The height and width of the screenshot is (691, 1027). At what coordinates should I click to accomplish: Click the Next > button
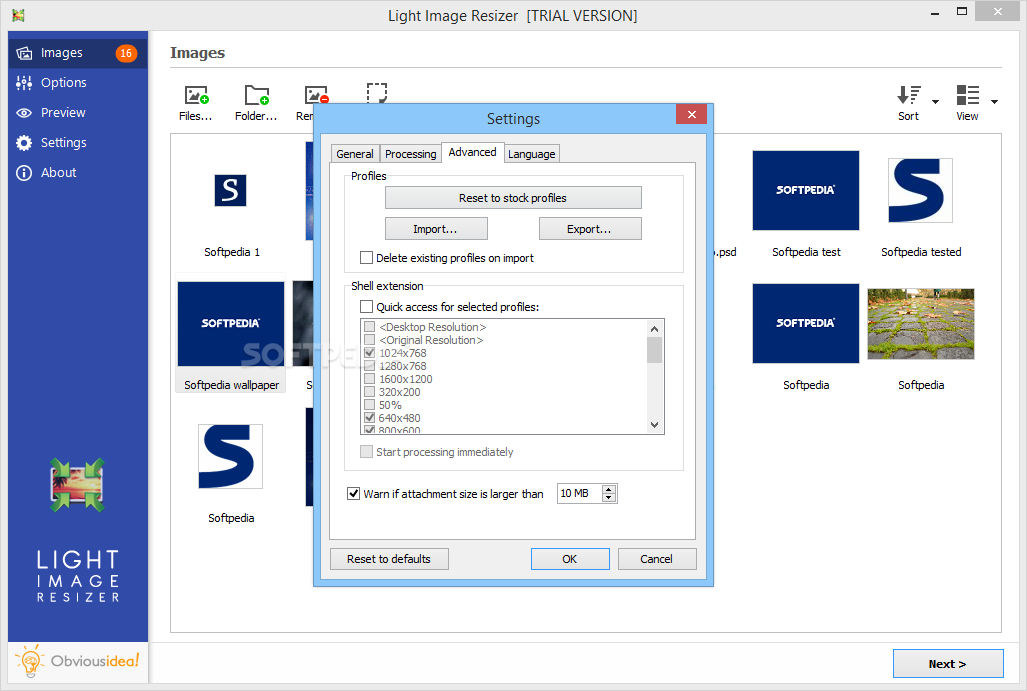pyautogui.click(x=948, y=663)
